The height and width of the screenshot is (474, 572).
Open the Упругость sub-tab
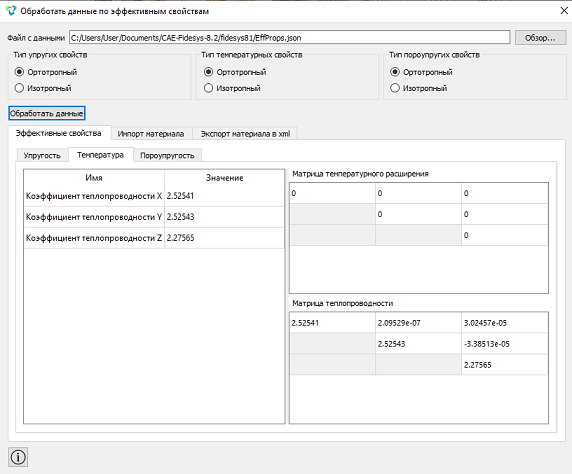42,155
